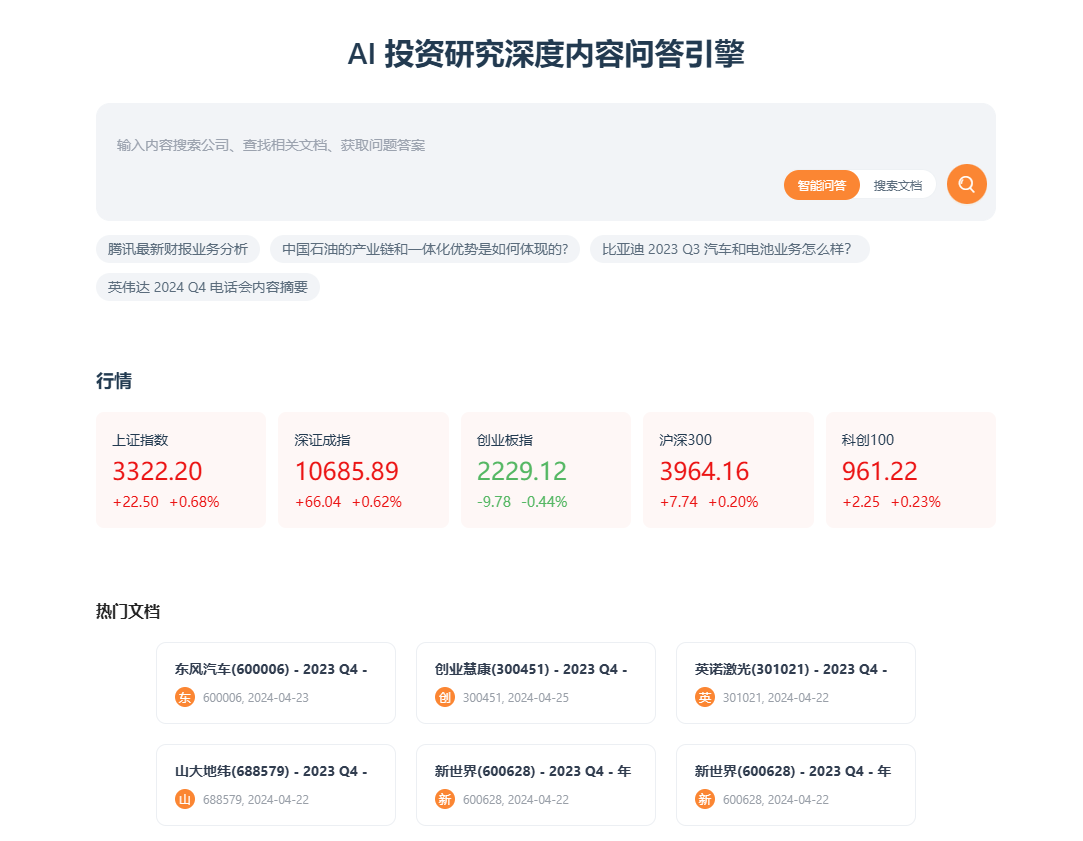The image size is (1083, 841).
Task: Open the 创业板指 market card
Action: coord(546,470)
